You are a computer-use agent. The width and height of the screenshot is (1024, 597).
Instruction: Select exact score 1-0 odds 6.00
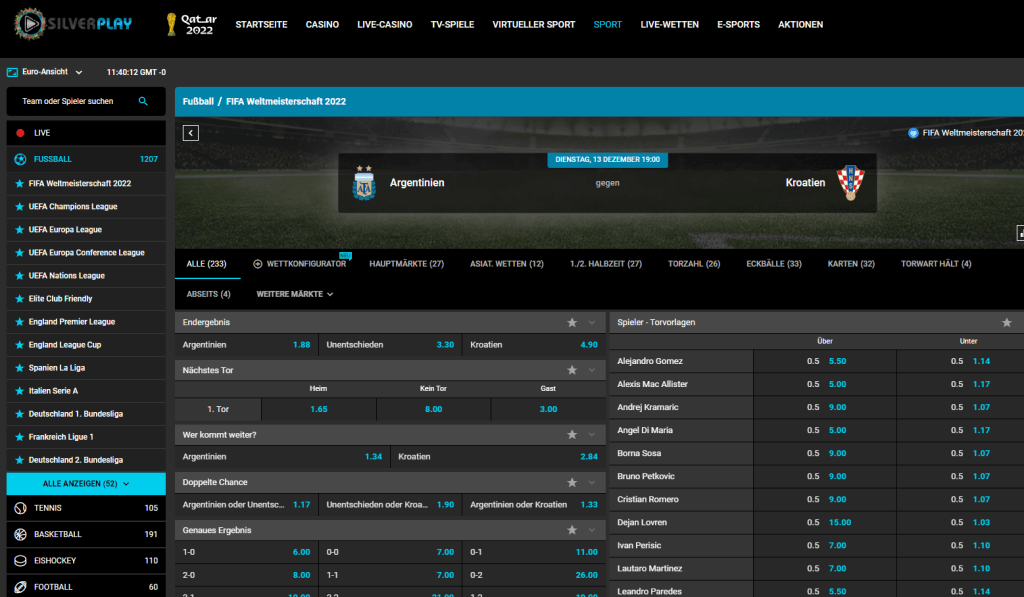click(246, 553)
